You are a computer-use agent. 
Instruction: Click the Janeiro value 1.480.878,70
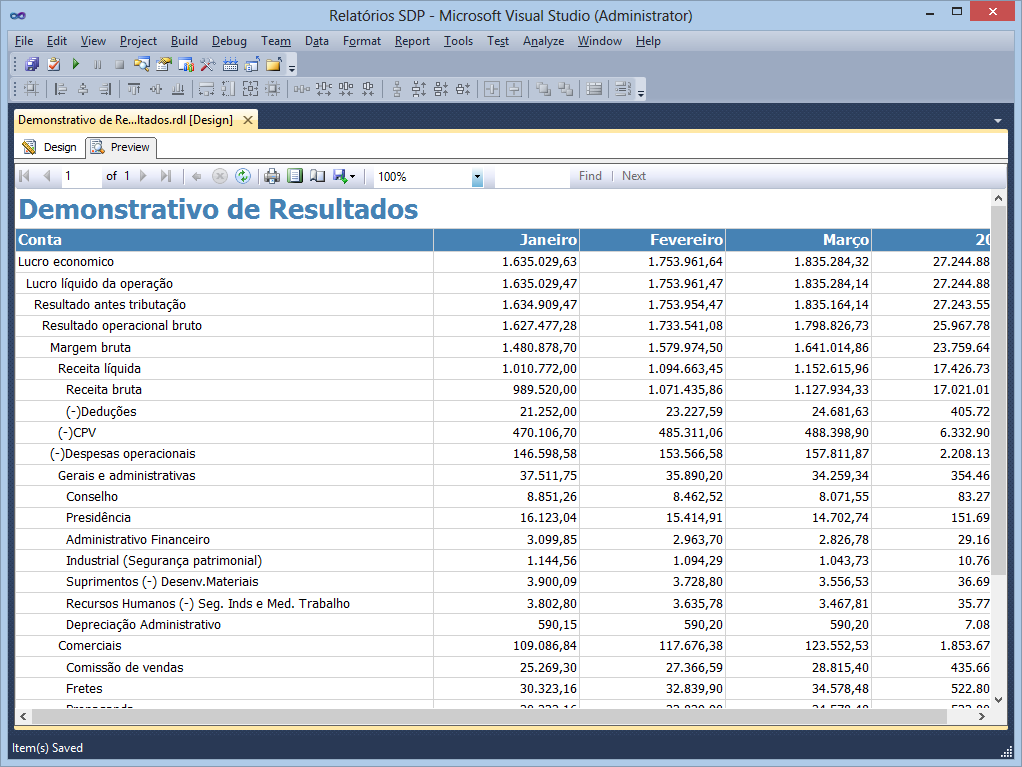tap(539, 348)
